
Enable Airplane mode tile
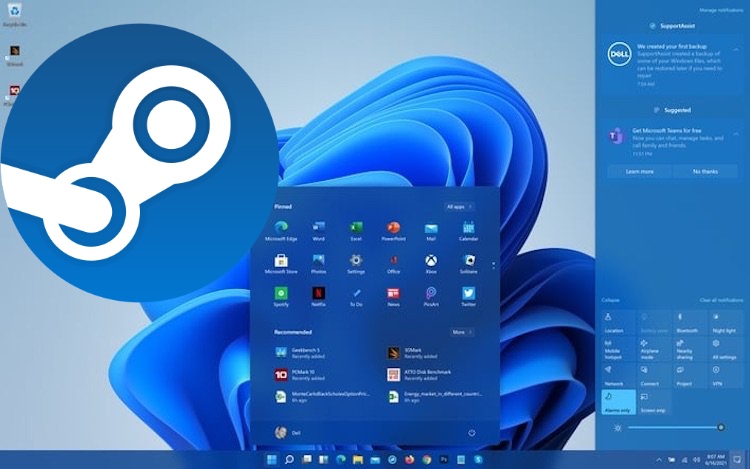click(653, 349)
